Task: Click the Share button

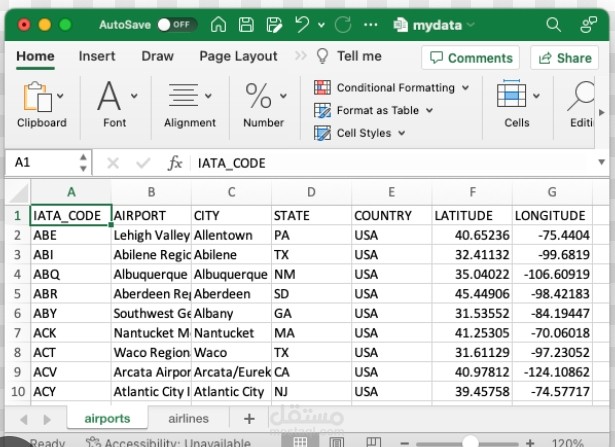Action: (x=564, y=58)
